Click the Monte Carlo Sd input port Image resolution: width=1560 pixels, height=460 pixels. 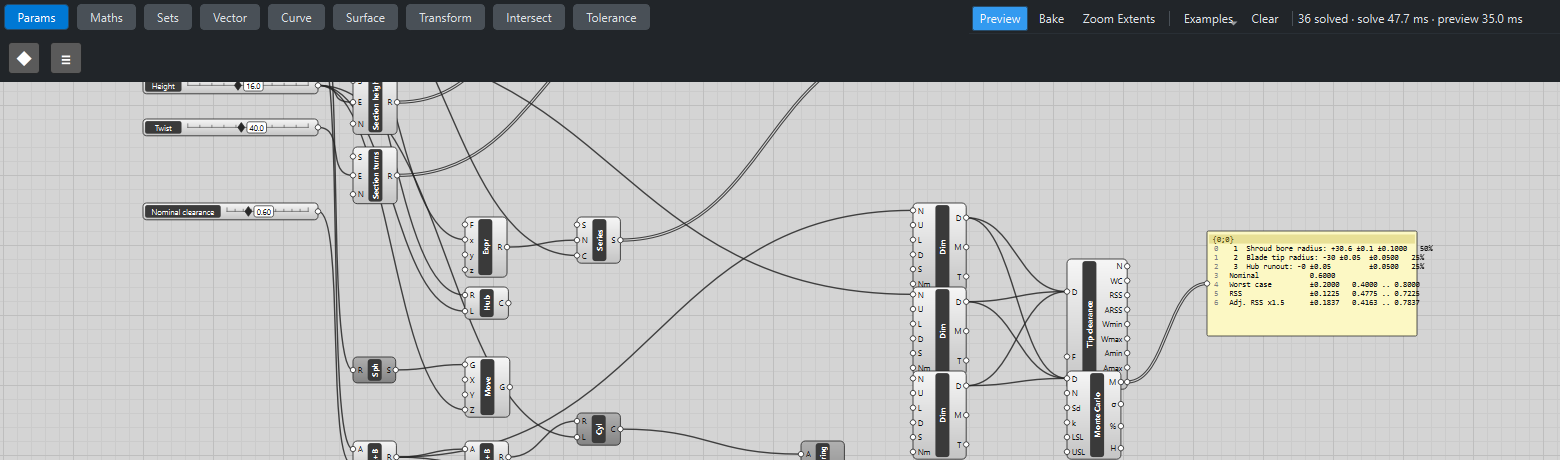click(1067, 408)
